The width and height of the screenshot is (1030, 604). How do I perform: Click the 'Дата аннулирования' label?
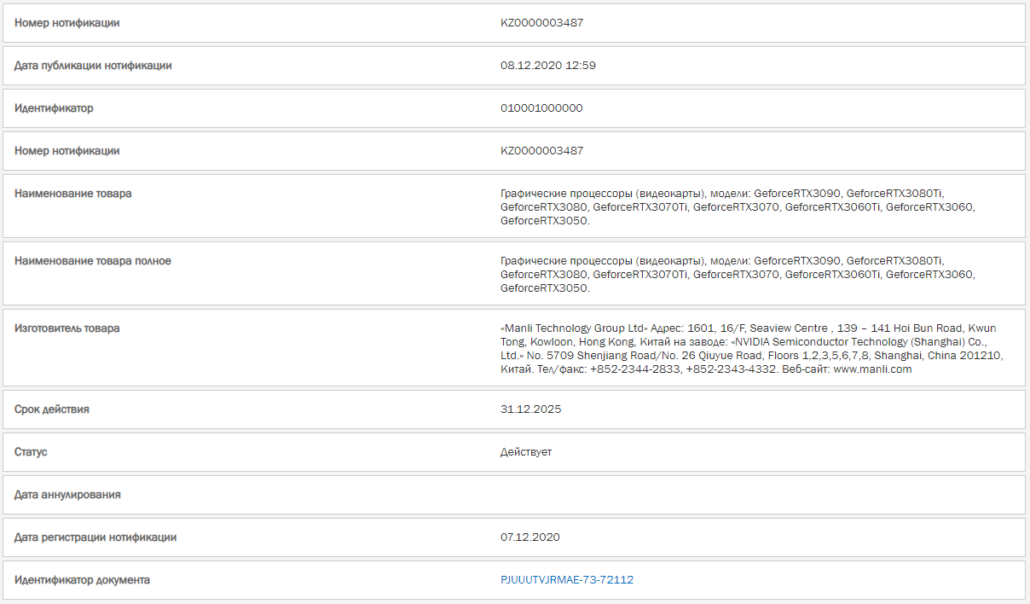click(x=68, y=494)
